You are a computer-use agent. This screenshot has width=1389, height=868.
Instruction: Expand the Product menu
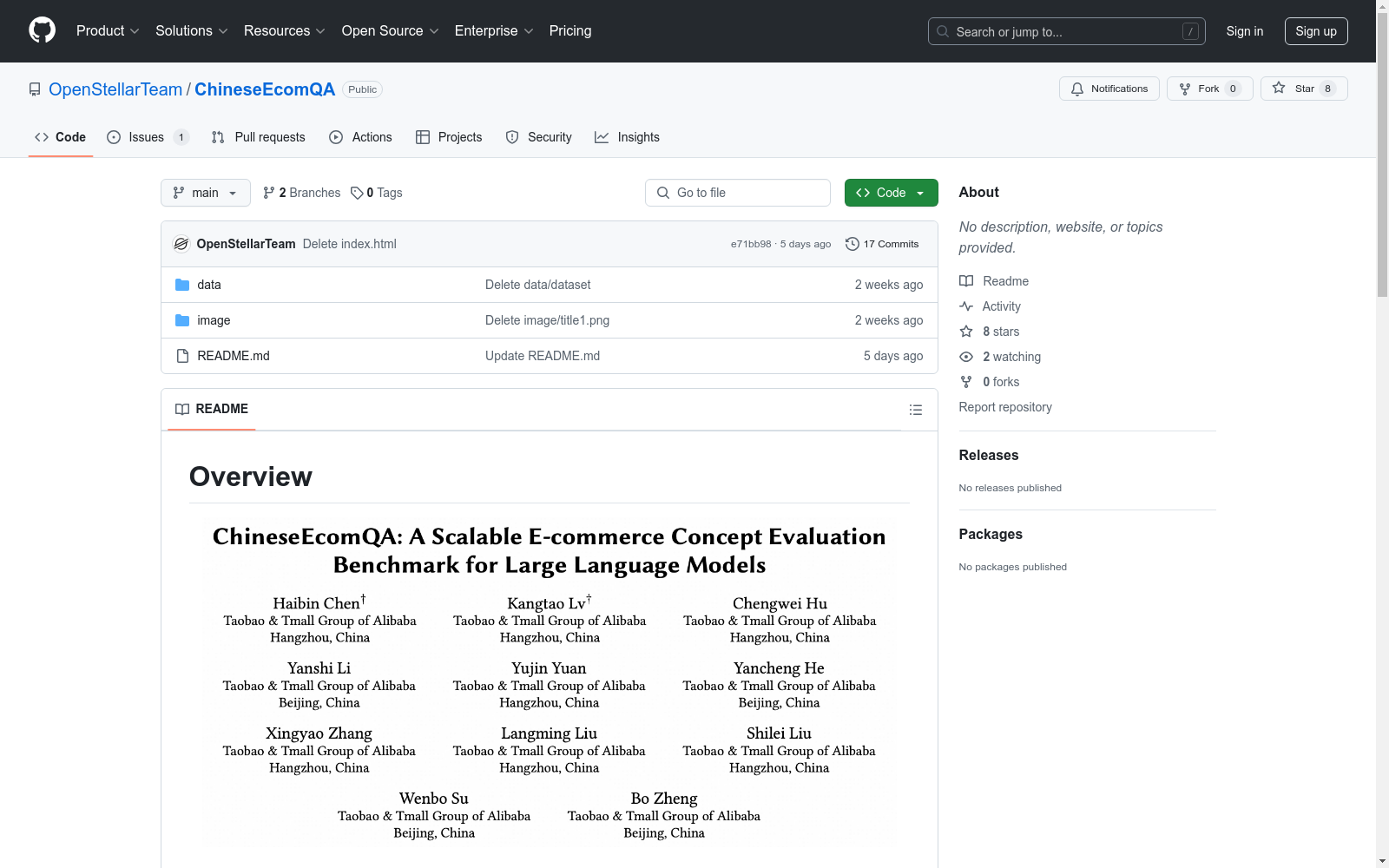[108, 30]
